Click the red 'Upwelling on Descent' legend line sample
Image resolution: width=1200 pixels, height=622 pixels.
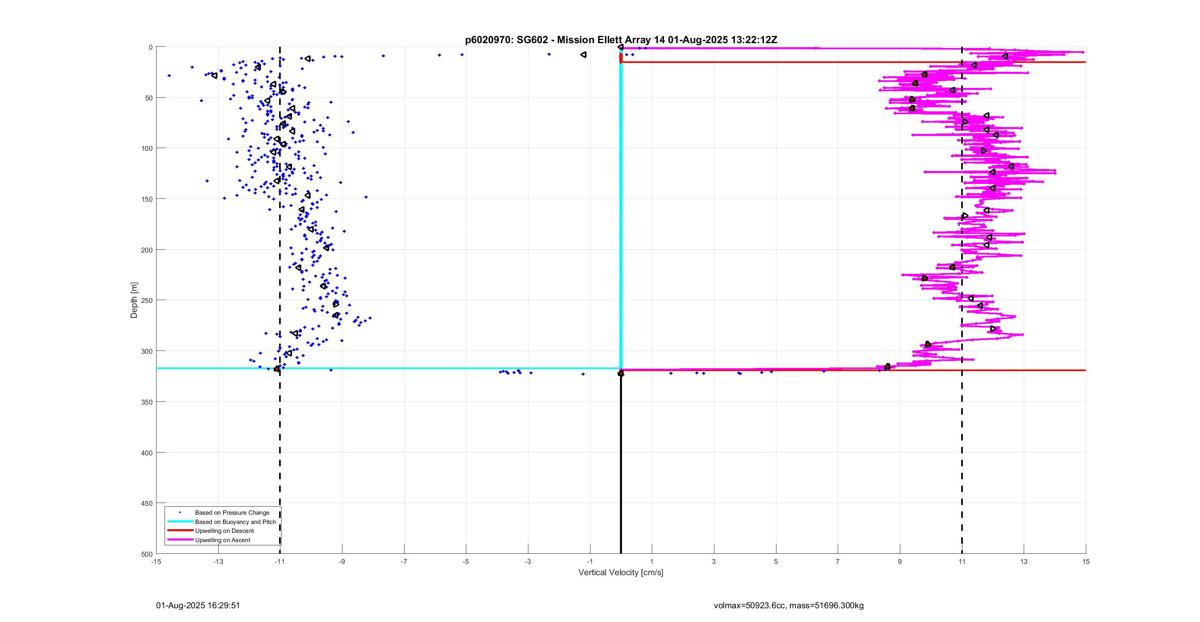179,530
